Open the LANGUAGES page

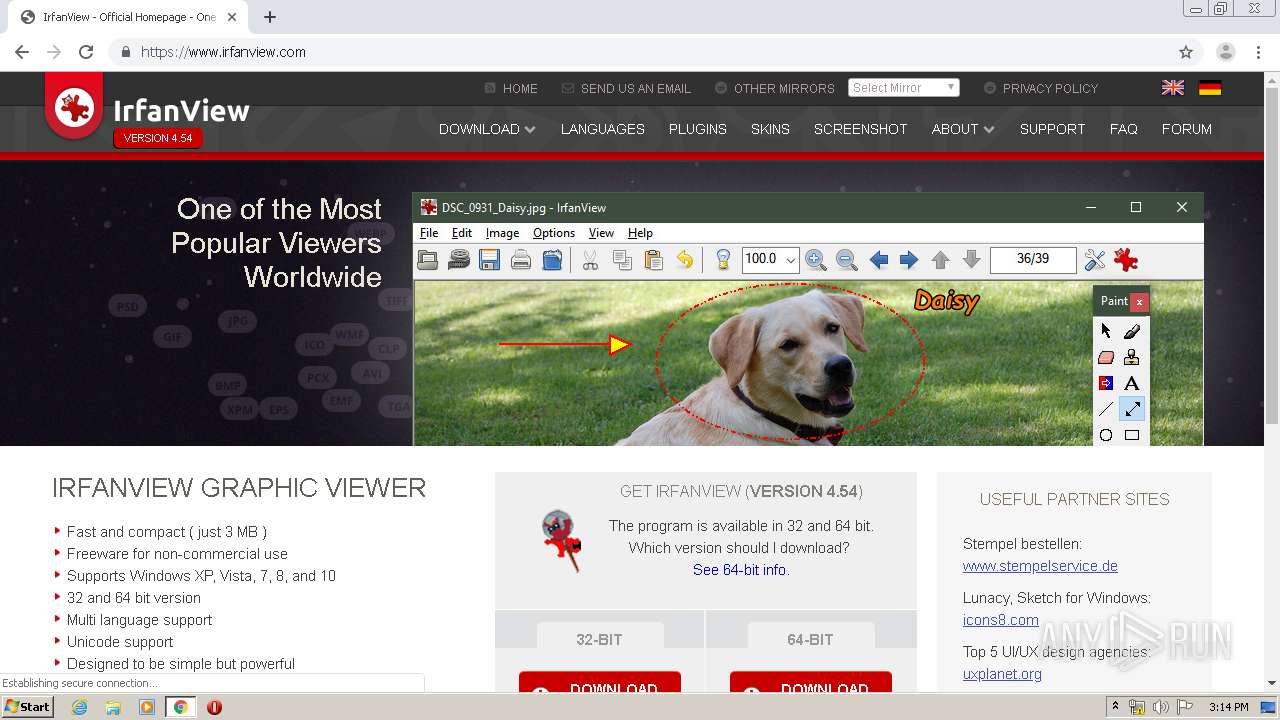pos(603,129)
